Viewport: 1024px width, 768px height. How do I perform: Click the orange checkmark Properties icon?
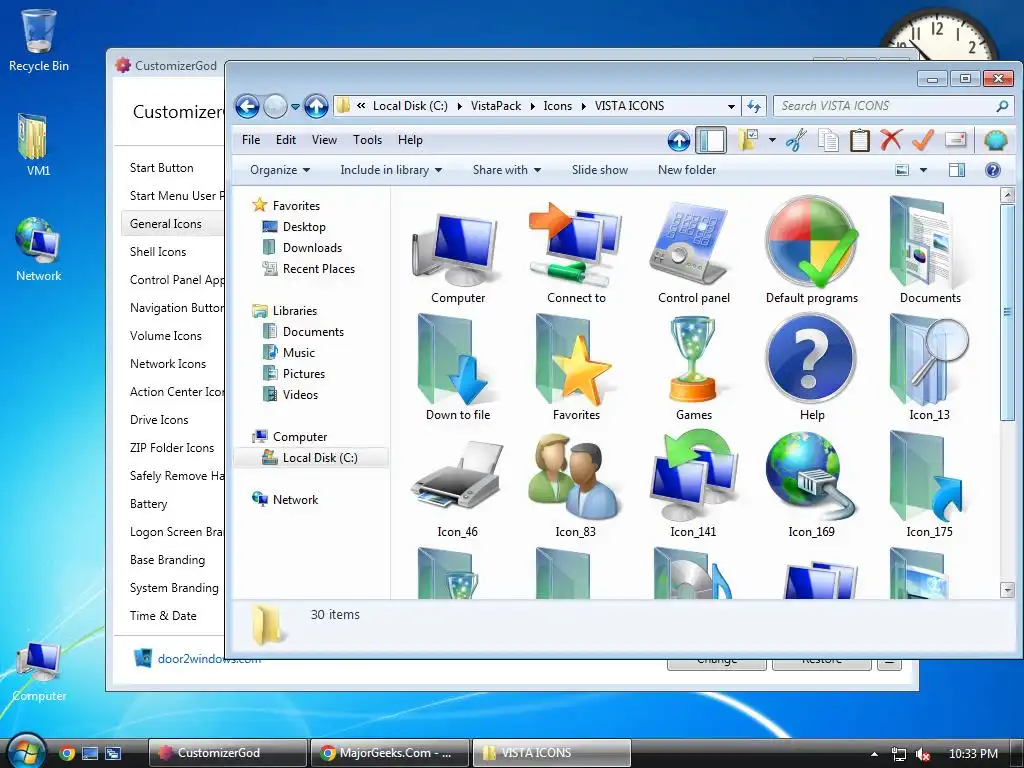point(923,140)
